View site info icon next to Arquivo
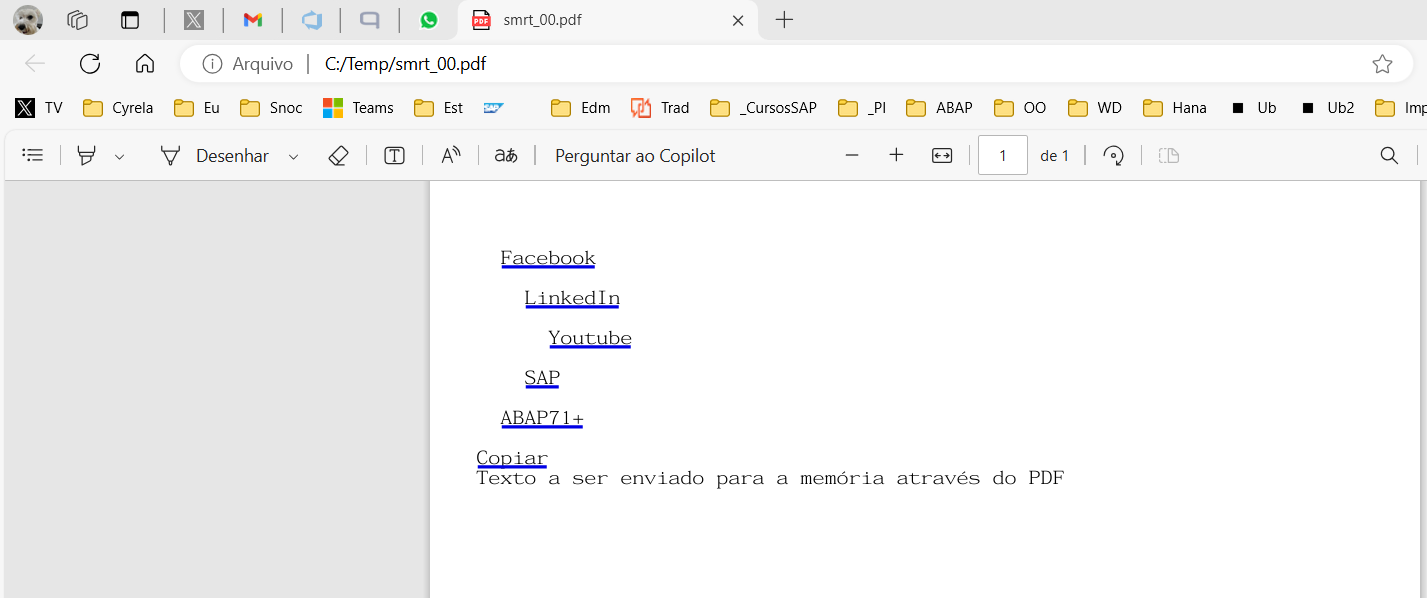 pos(212,64)
